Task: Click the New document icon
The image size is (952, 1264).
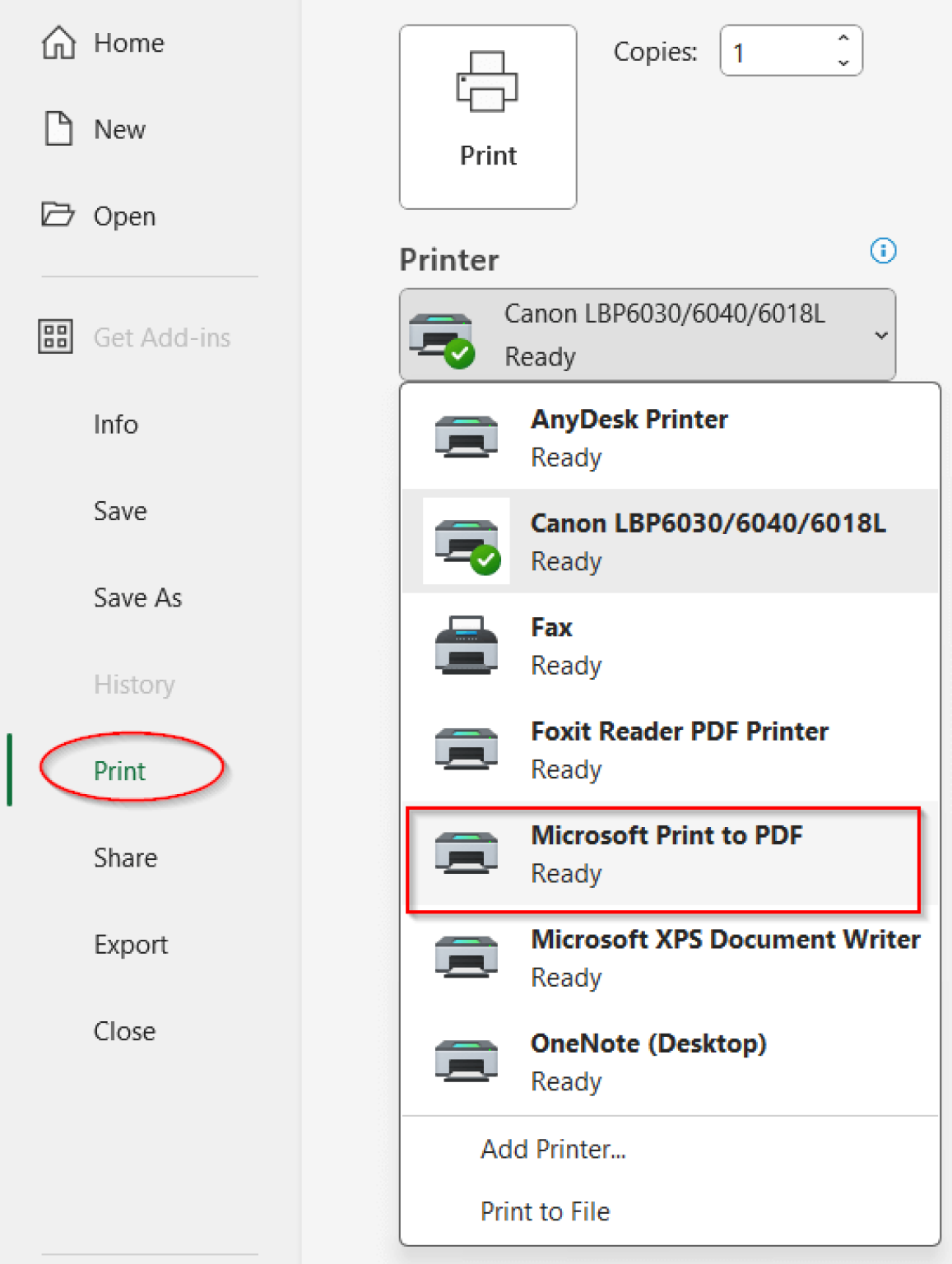Action: click(58, 128)
